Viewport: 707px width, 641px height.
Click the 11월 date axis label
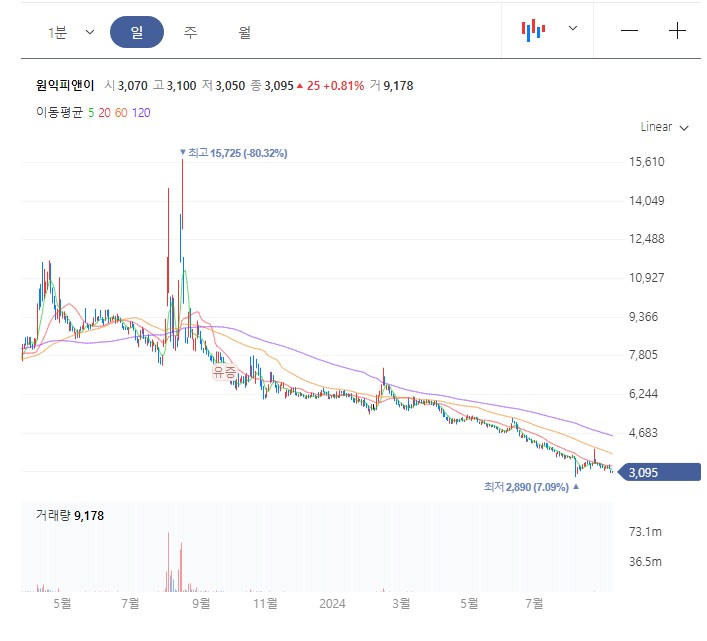tap(265, 603)
